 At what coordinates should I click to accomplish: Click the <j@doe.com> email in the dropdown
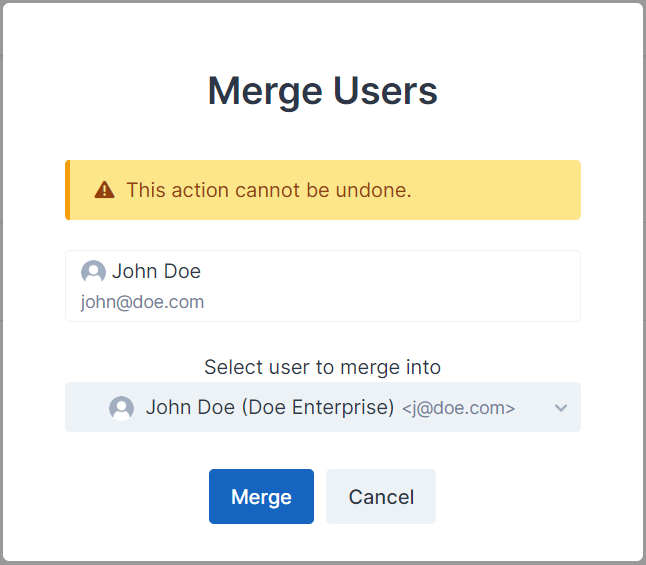(458, 408)
